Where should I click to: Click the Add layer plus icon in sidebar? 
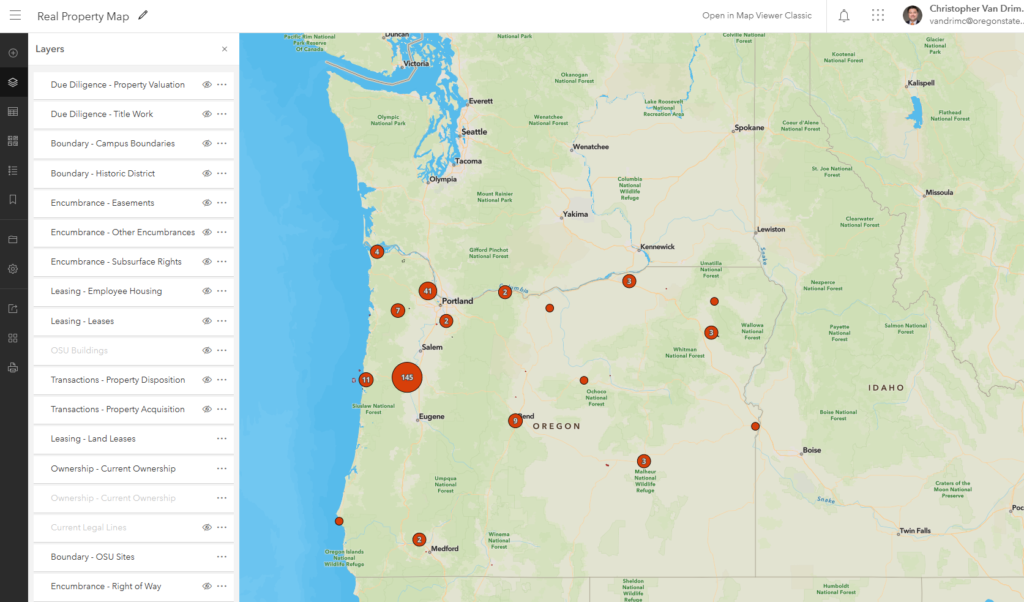coord(13,53)
